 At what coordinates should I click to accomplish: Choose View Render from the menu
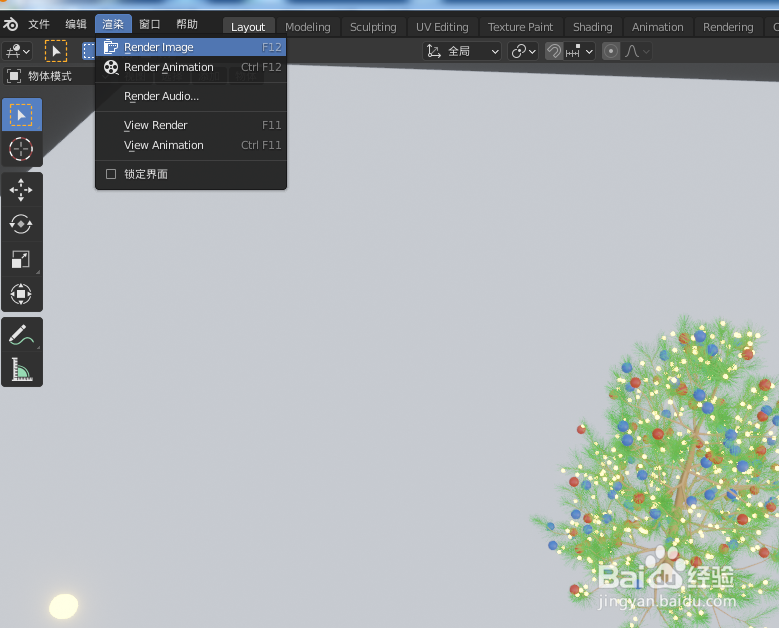coord(191,125)
